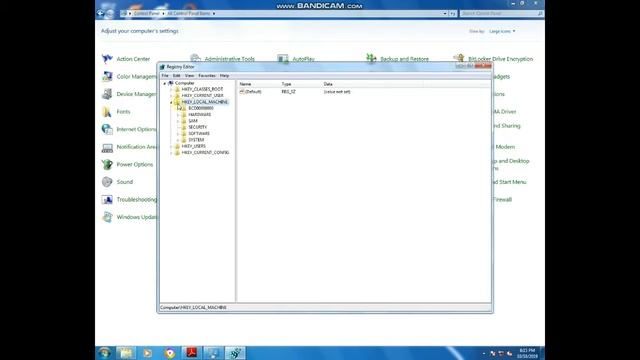Expand the HKEY_CLASSES_ROOT node
640x360 pixels.
click(x=171, y=89)
